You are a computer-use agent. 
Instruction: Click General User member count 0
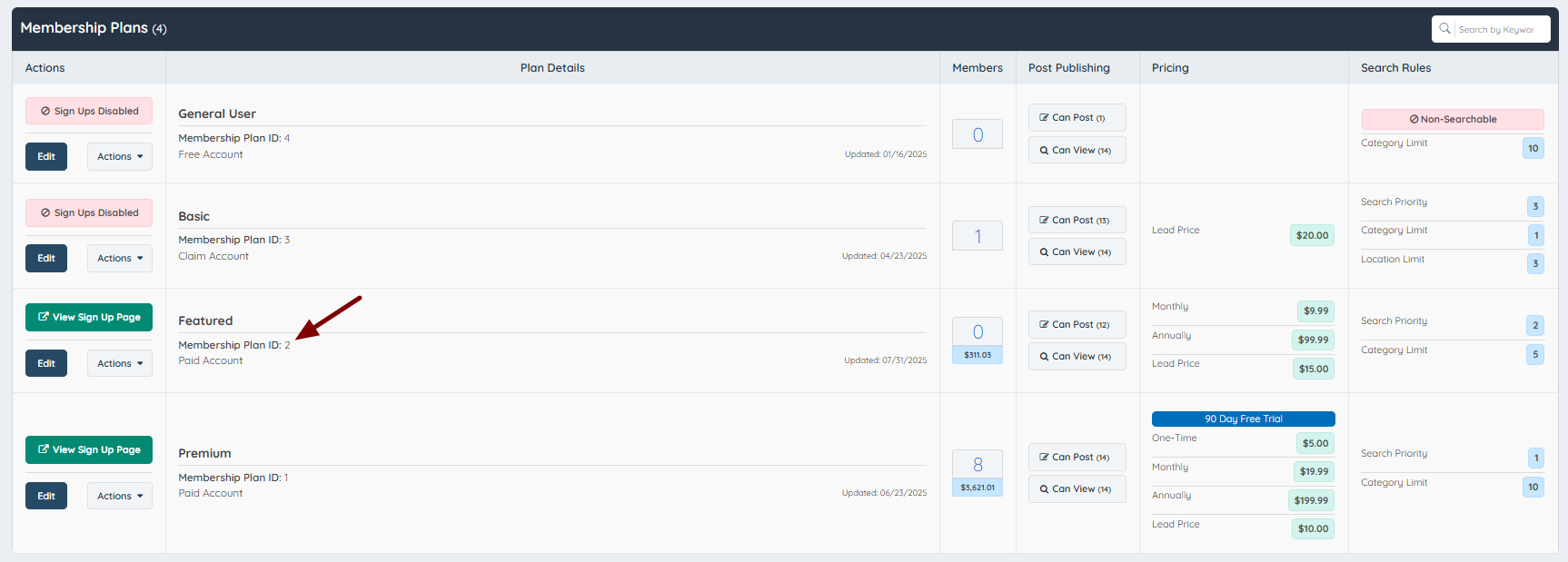coord(978,134)
